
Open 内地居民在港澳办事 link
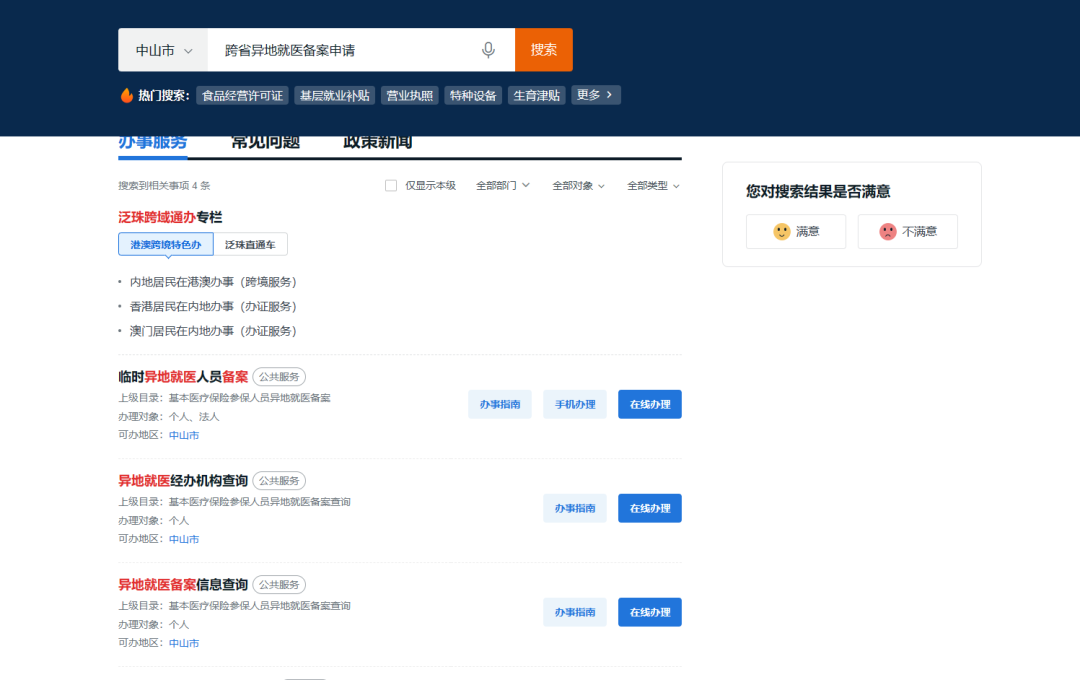[213, 282]
